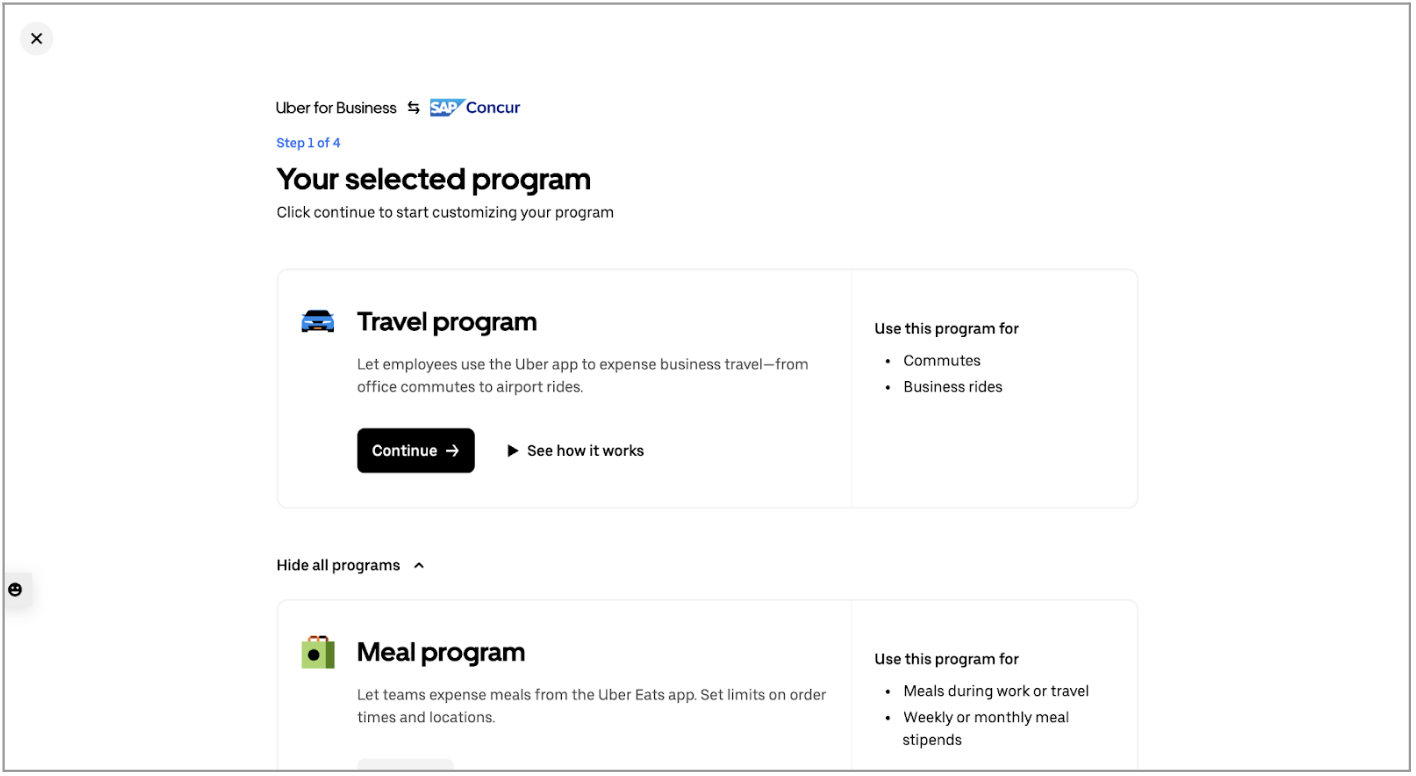Click the play triangle next to See how it works
The width and height of the screenshot is (1416, 776).
(513, 450)
